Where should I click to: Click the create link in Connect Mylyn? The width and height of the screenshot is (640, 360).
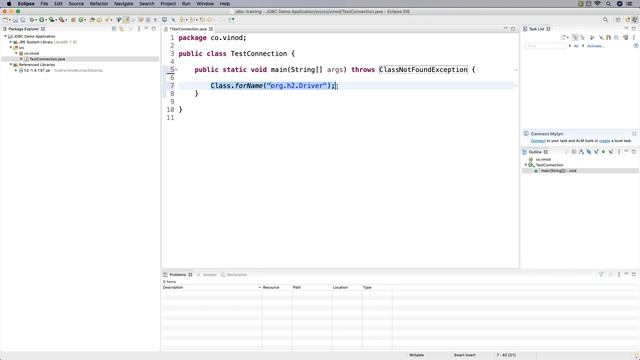click(x=604, y=141)
